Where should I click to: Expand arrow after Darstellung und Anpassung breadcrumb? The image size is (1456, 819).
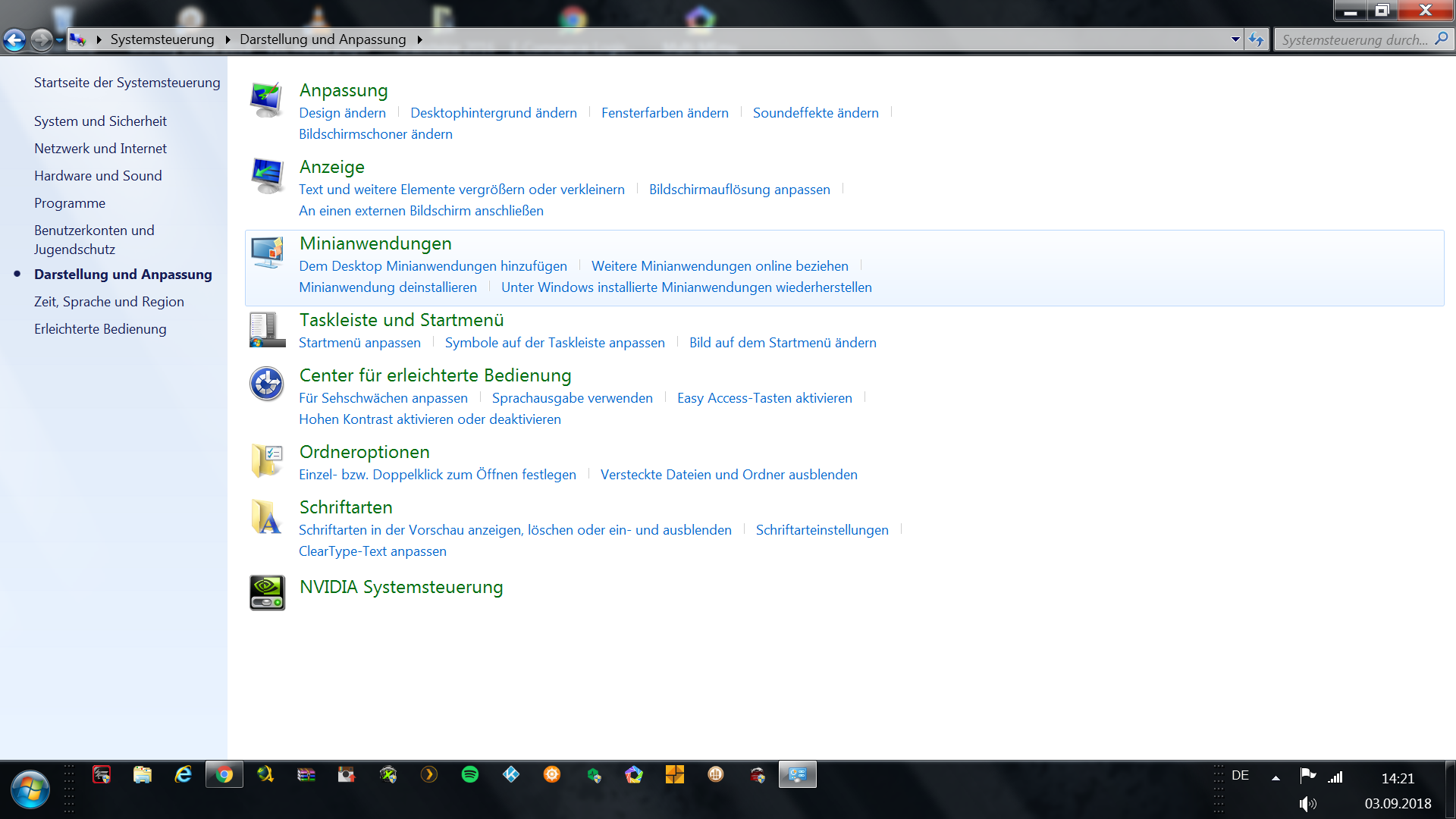[x=419, y=39]
